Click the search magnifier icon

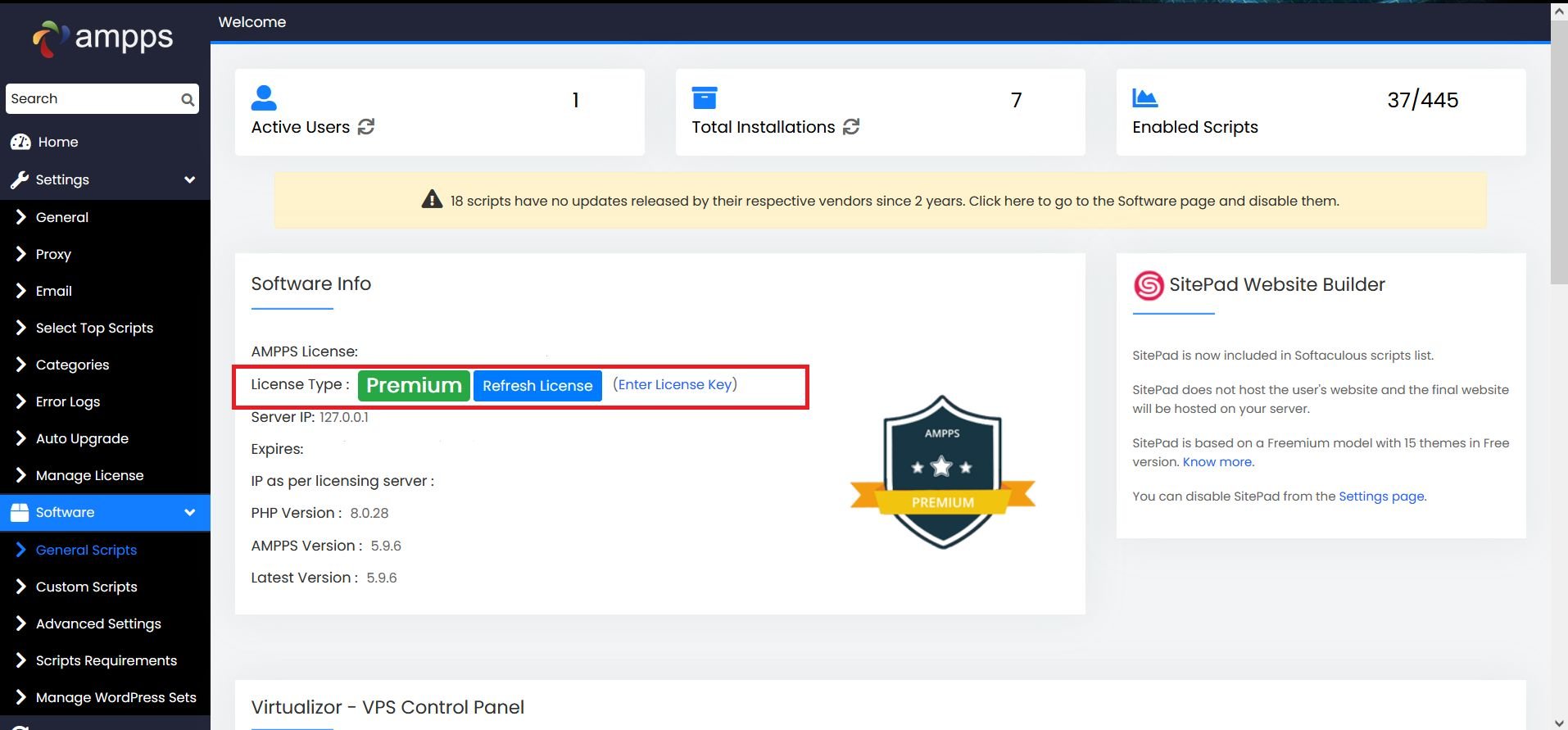[x=188, y=100]
